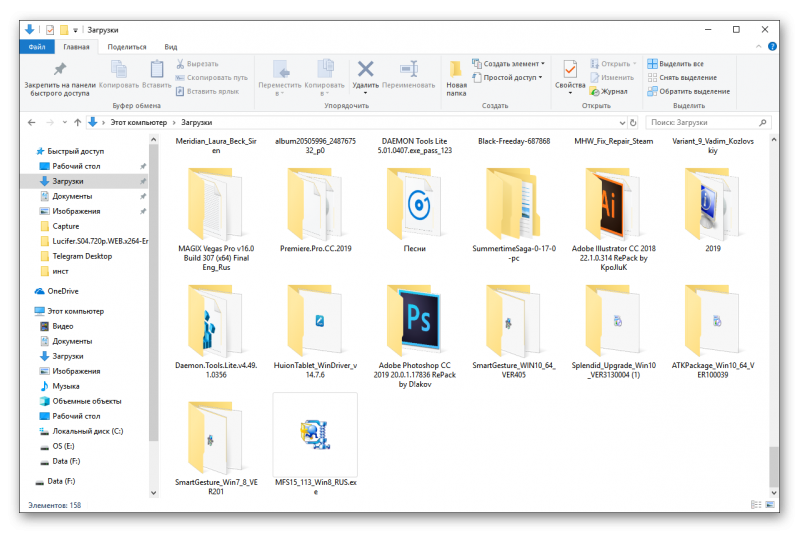Select SummertimeSaga-0-17-0-pc folder
The width and height of the screenshot is (800, 533).
coord(514,214)
